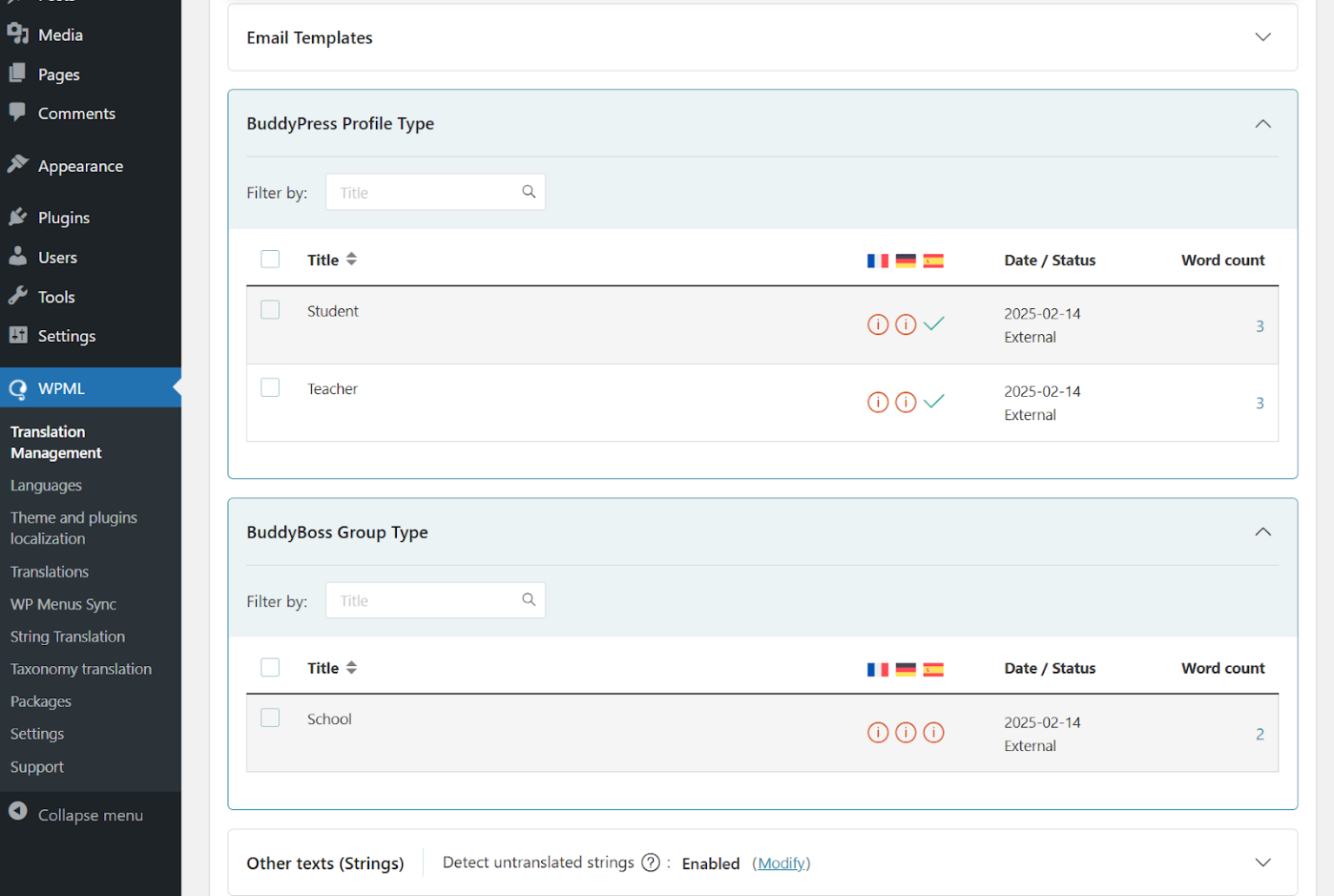Open Taxonomy translation in the sidebar
1334x896 pixels.
pyautogui.click(x=81, y=669)
